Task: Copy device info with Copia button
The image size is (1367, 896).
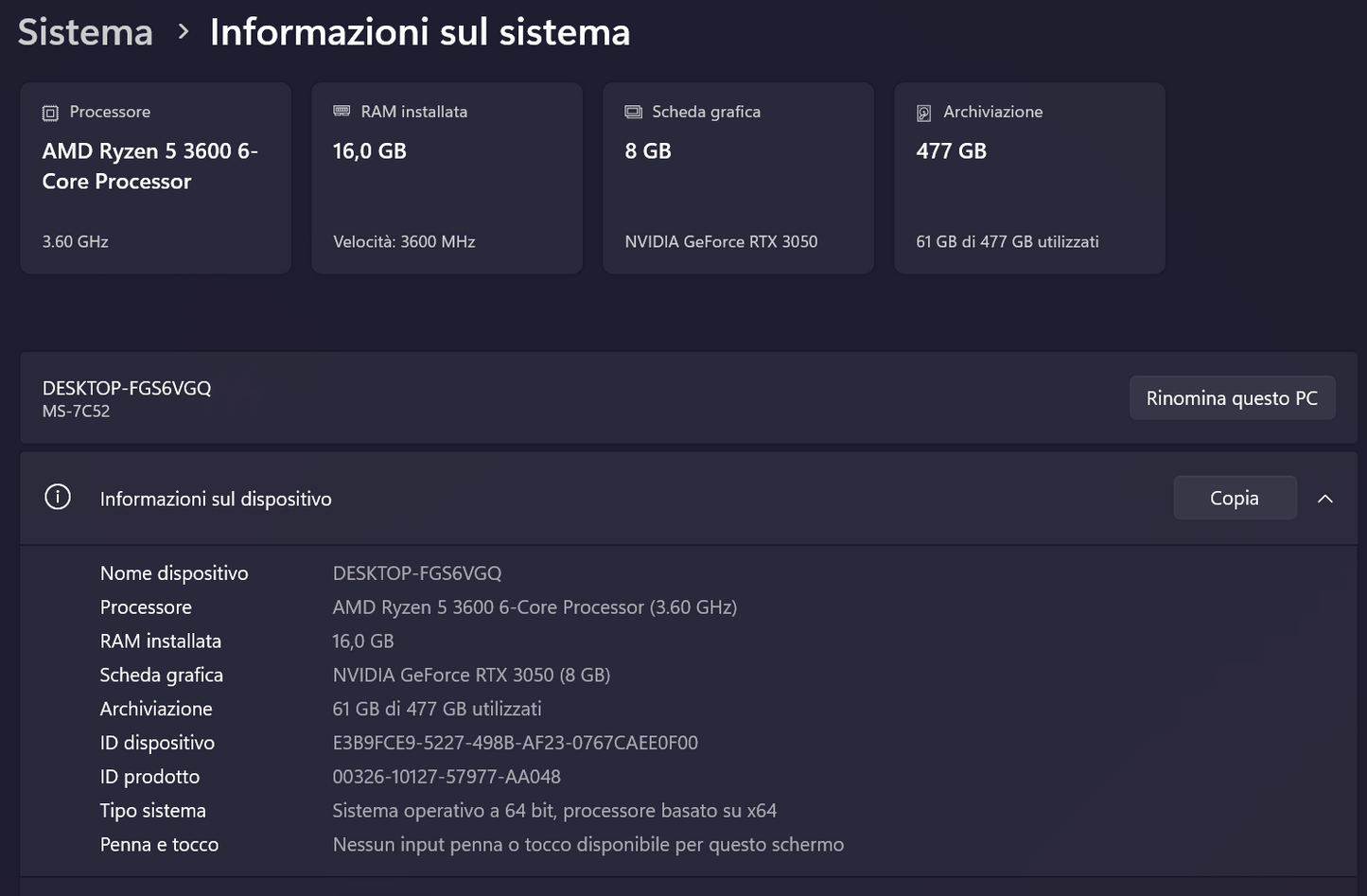Action: [x=1235, y=498]
